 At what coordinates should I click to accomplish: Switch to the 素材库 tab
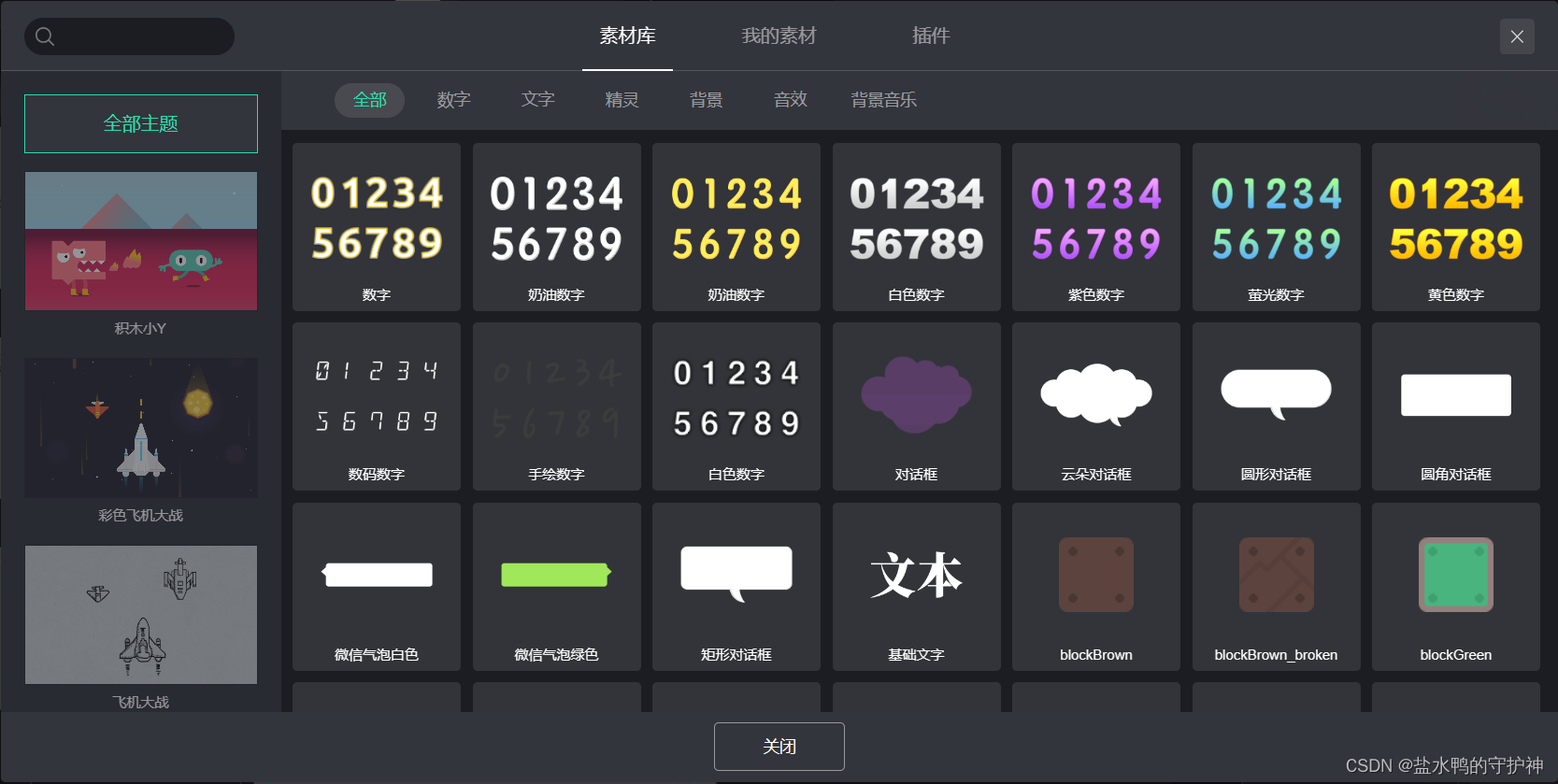(627, 36)
